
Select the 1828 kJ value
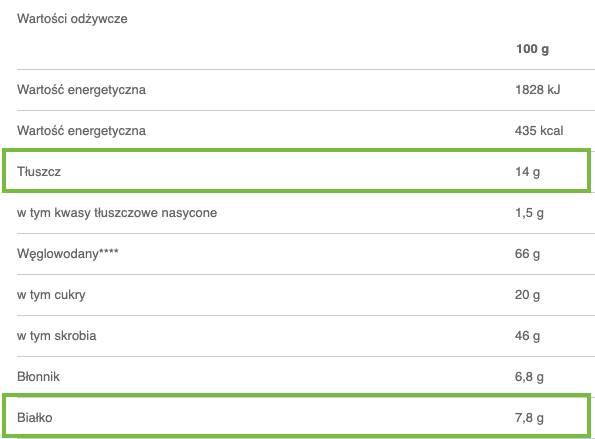(537, 90)
